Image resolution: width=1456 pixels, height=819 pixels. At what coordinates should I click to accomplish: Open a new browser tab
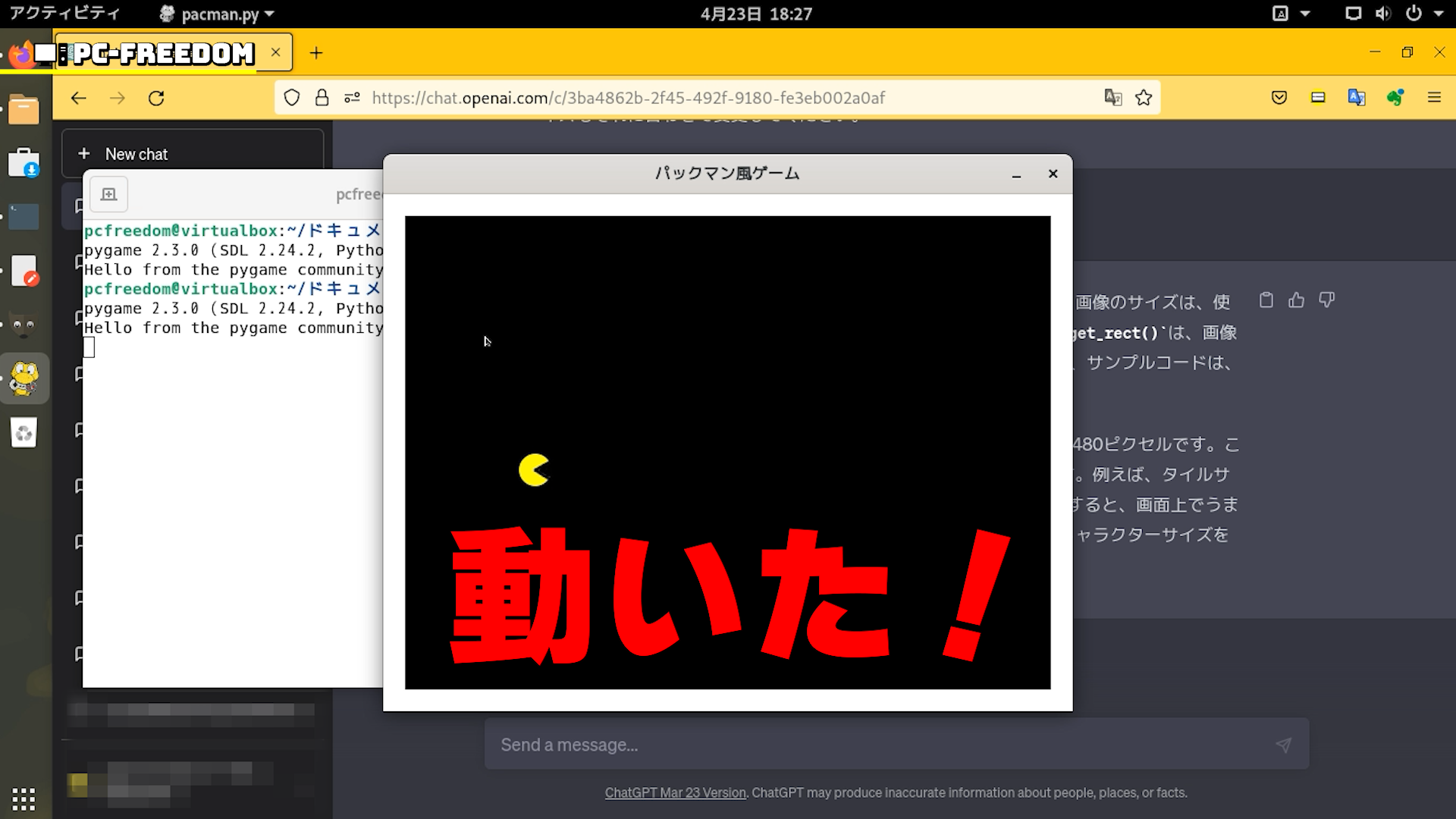click(316, 53)
